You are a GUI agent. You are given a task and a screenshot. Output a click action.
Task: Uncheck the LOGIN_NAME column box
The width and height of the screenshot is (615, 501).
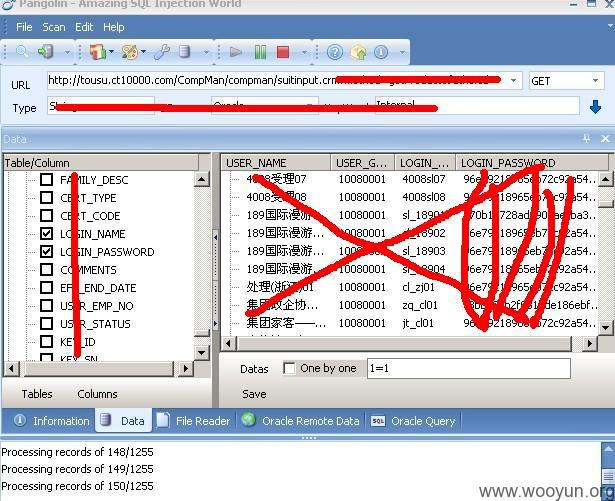tap(46, 233)
